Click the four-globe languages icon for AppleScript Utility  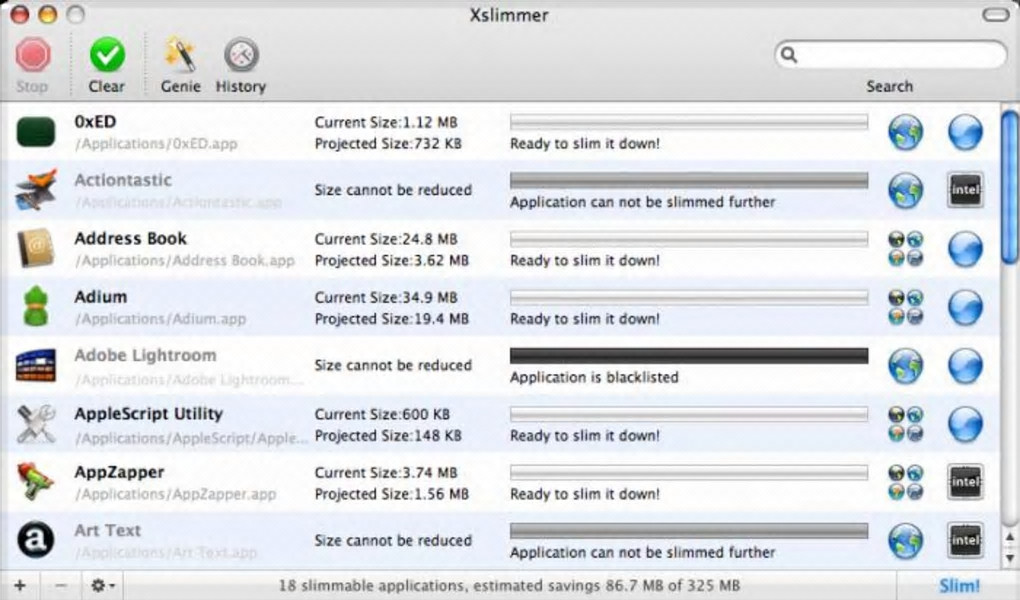[906, 424]
